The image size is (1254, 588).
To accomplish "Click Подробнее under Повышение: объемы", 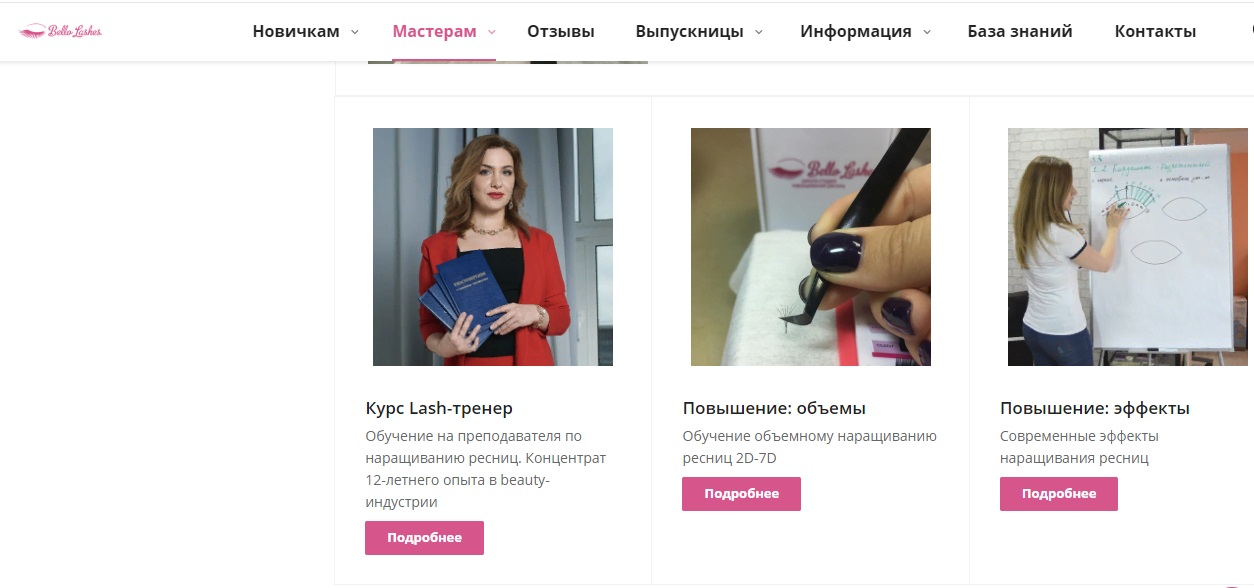I will tap(741, 494).
